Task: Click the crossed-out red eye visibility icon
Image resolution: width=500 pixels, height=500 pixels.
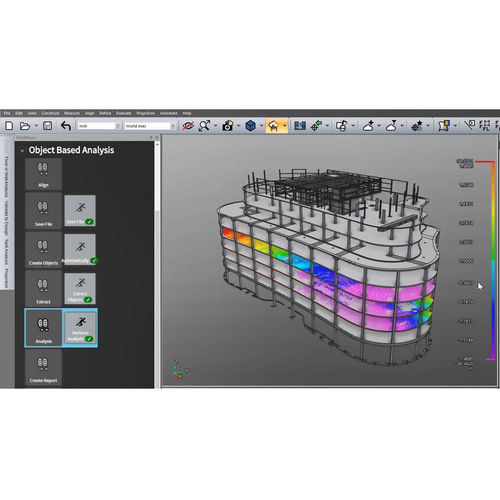Action: (188, 126)
